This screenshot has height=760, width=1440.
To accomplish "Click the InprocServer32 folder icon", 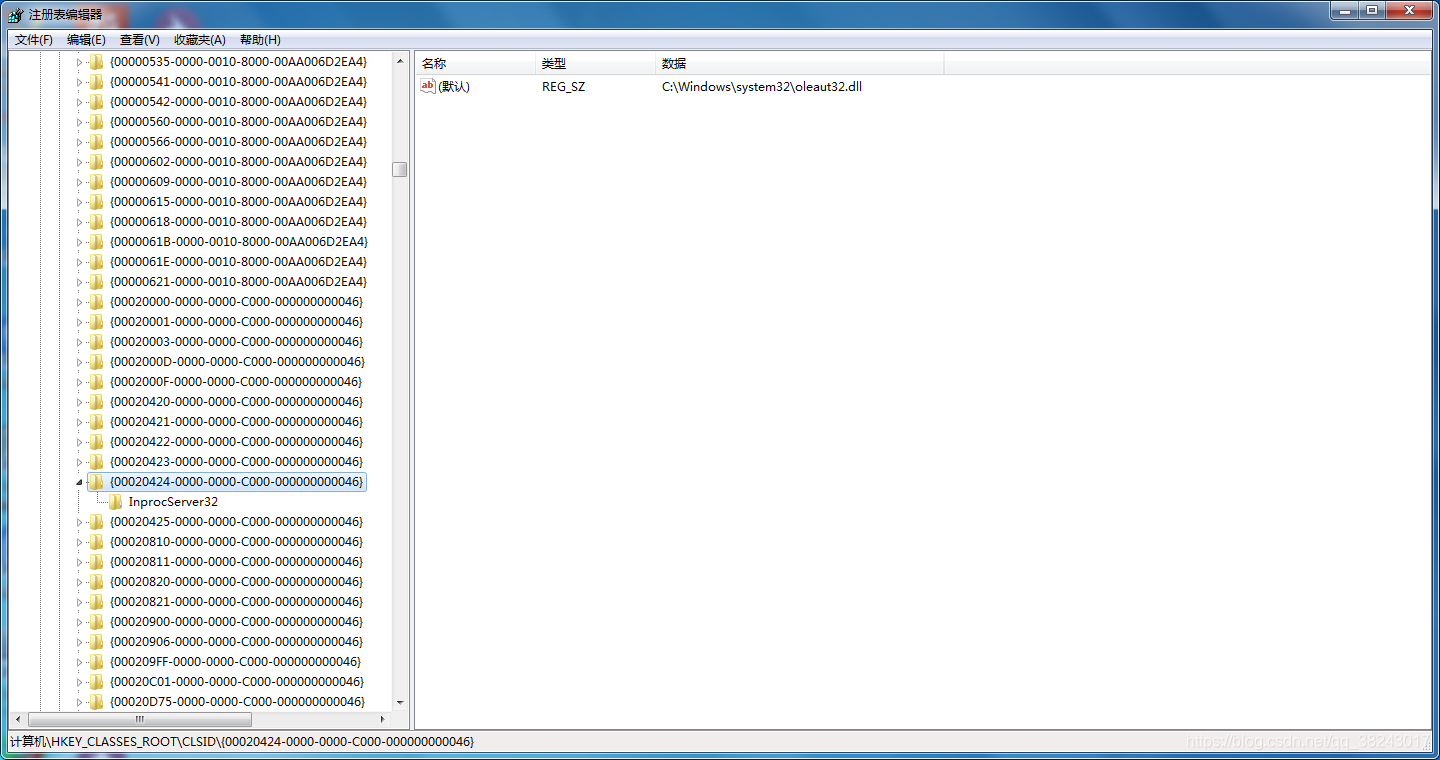I will point(115,502).
